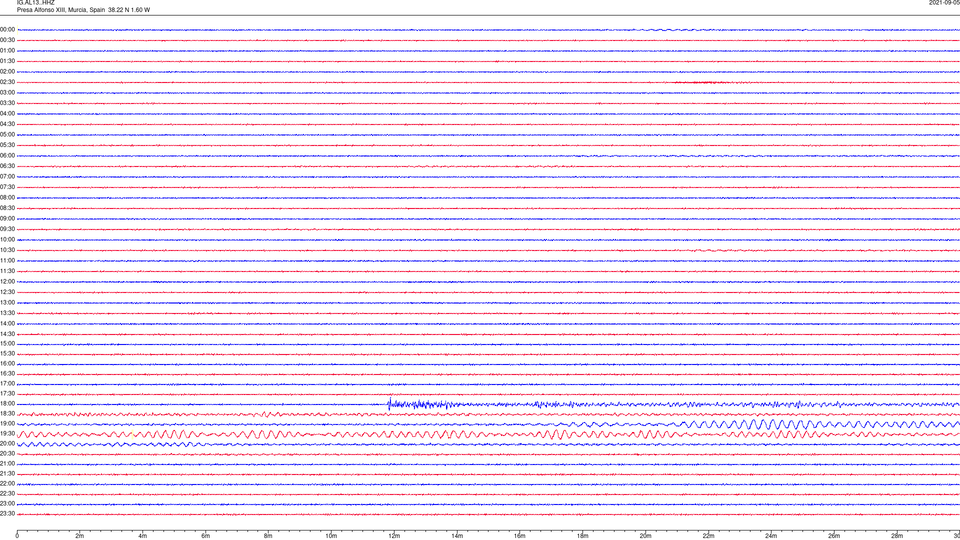Click the '00:00' row time label
This screenshot has width=960, height=540.
click(7, 29)
